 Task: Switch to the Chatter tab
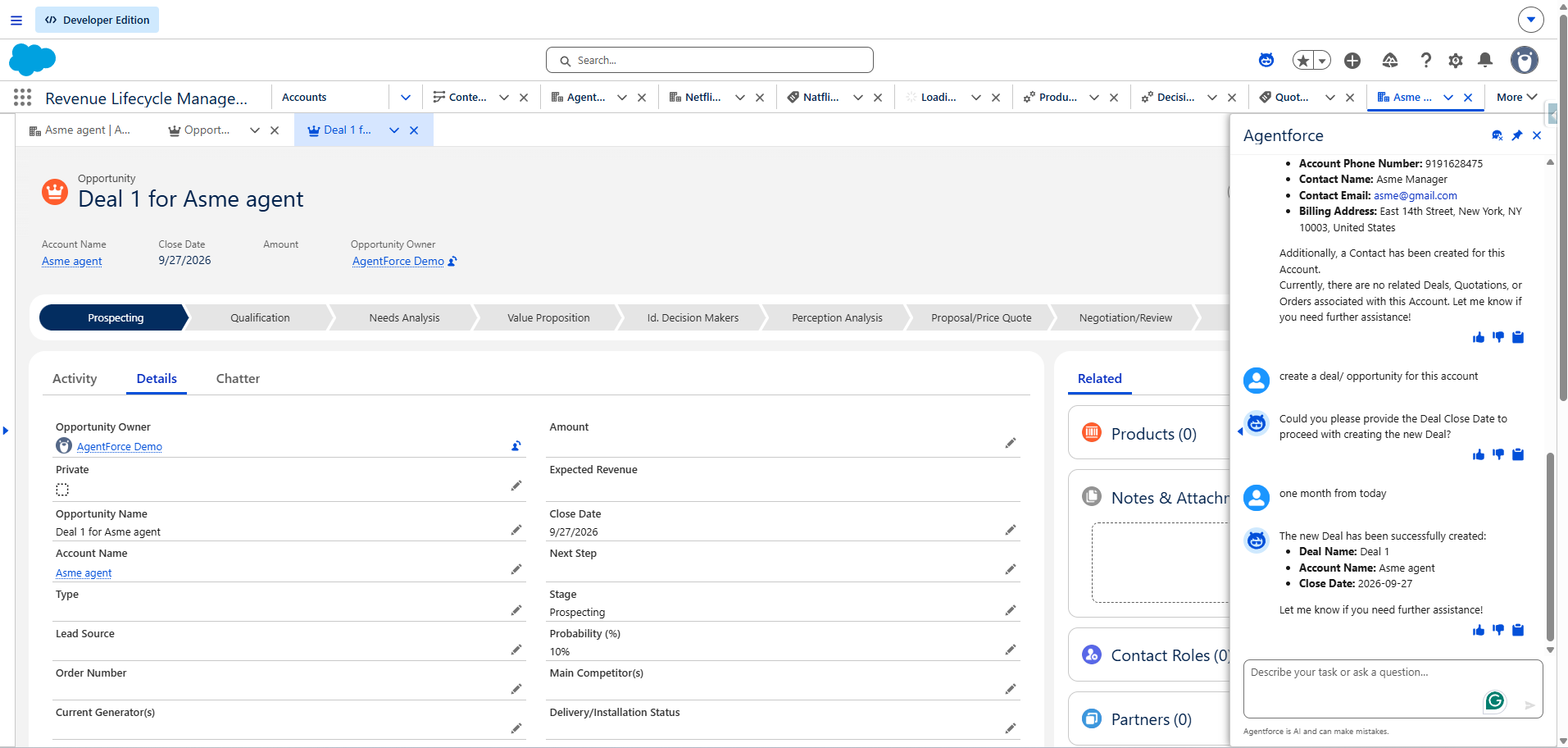point(238,378)
